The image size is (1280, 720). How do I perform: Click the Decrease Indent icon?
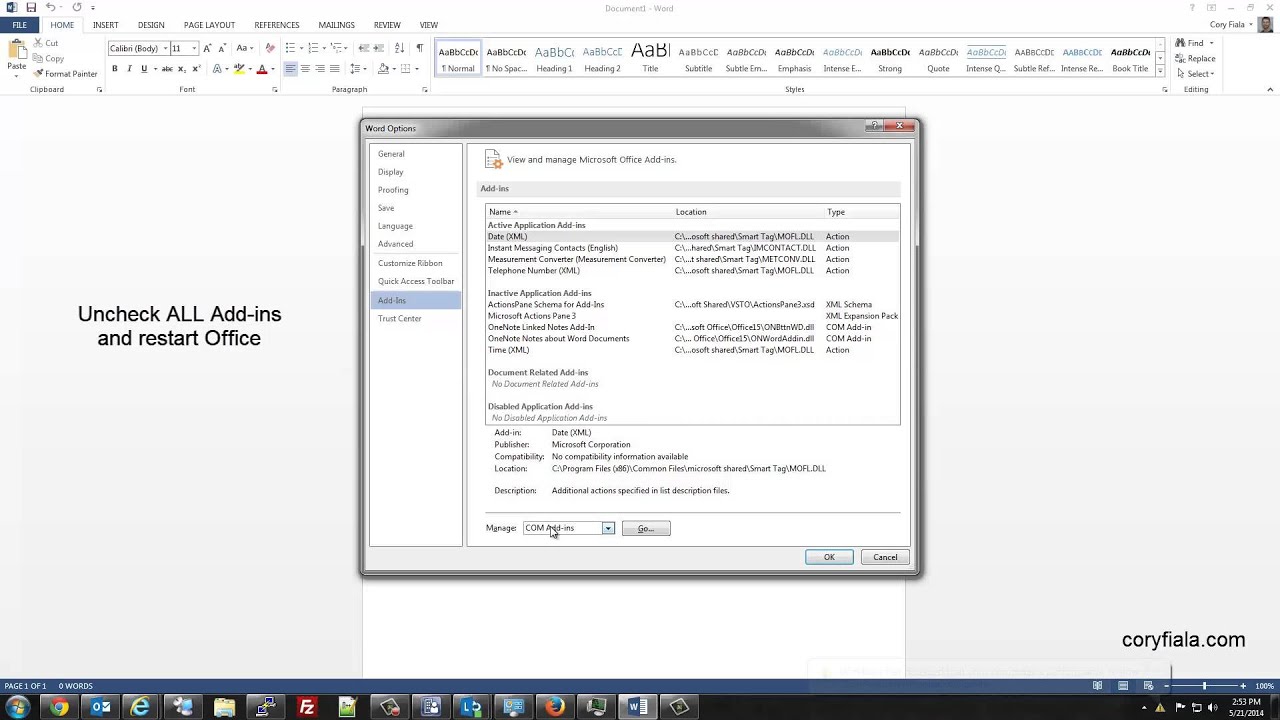point(363,48)
